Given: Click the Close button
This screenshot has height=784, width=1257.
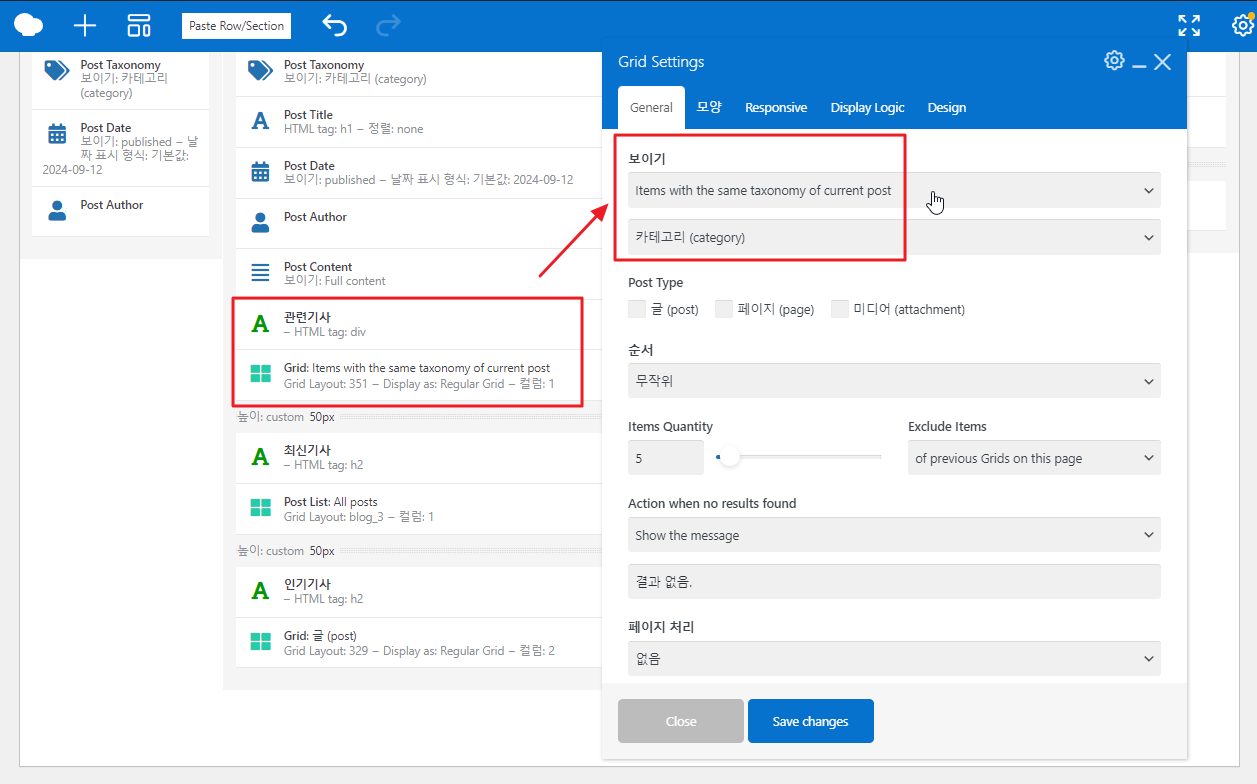Looking at the screenshot, I should coord(681,721).
